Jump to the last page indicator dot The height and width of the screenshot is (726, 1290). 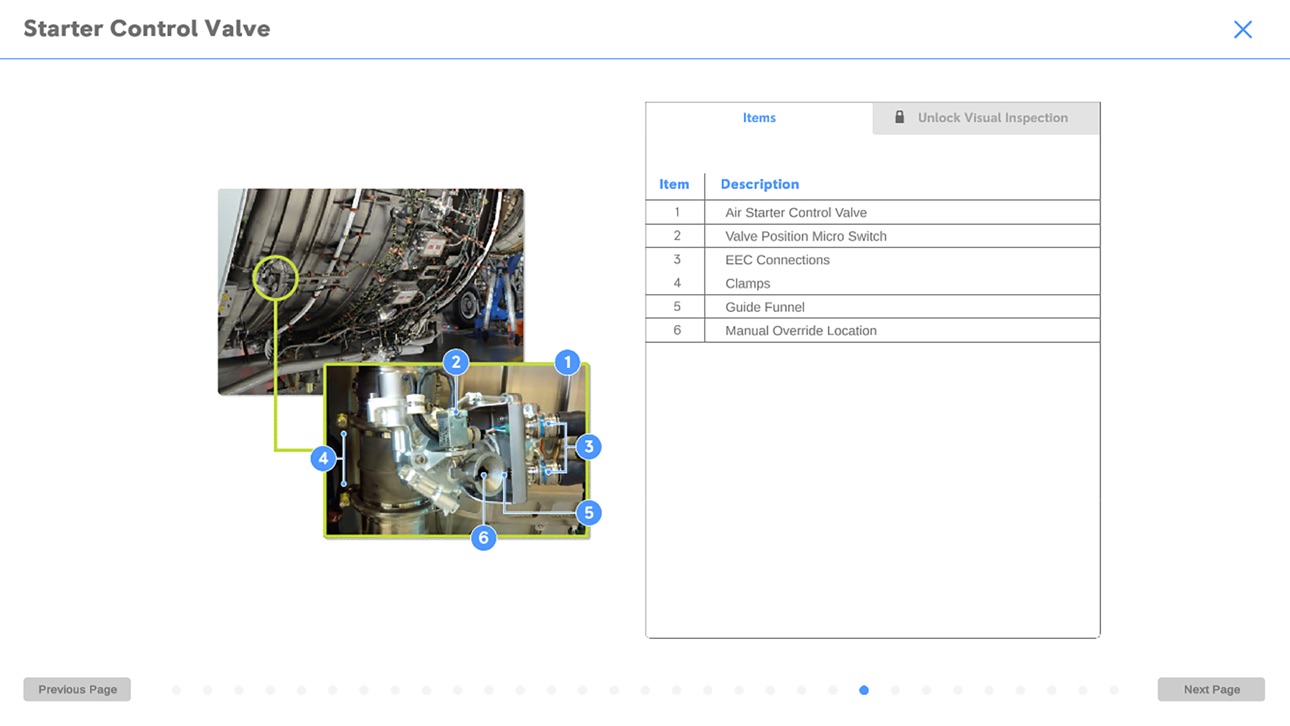click(x=1114, y=690)
